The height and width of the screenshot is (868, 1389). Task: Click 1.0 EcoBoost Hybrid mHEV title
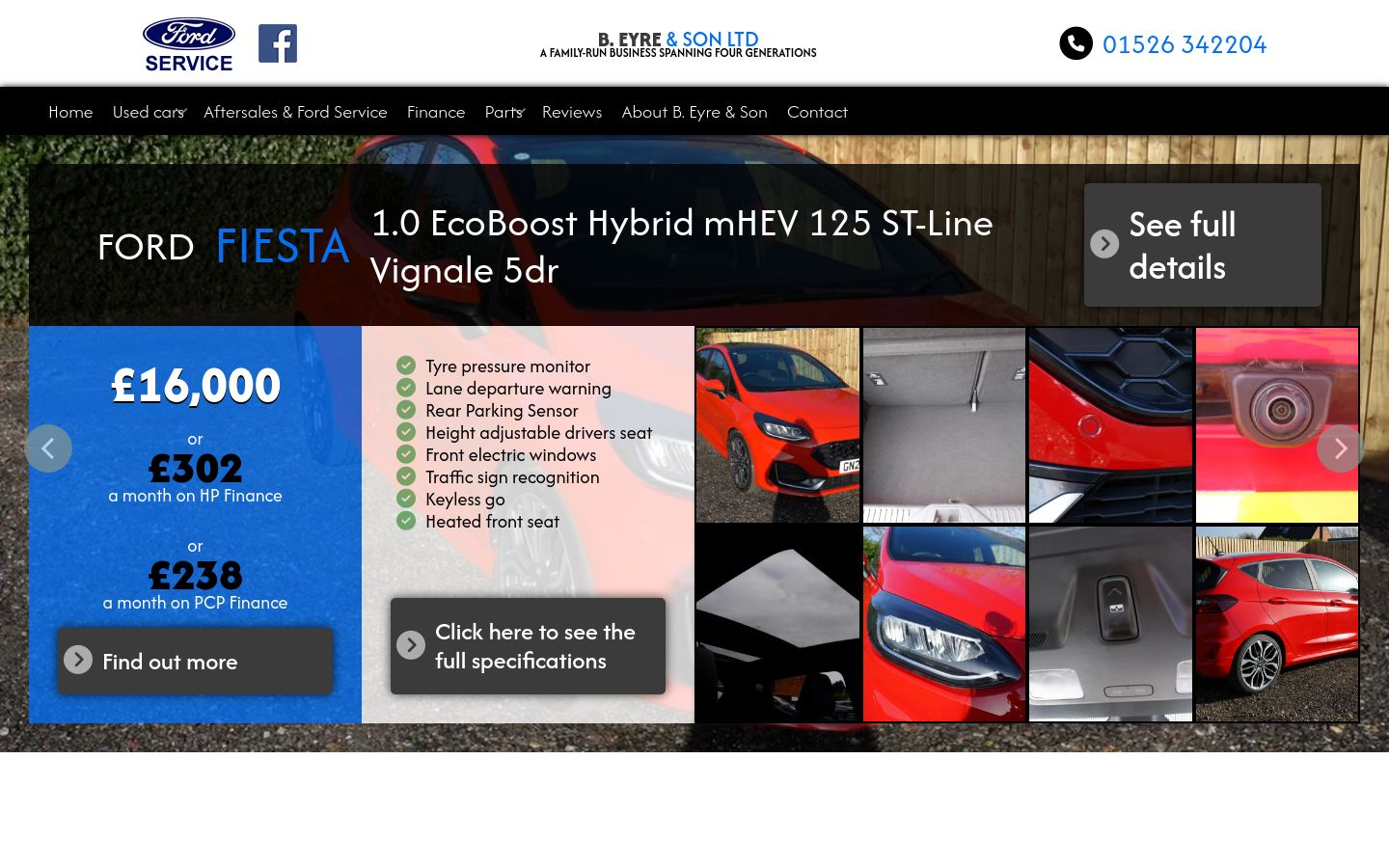tap(682, 246)
